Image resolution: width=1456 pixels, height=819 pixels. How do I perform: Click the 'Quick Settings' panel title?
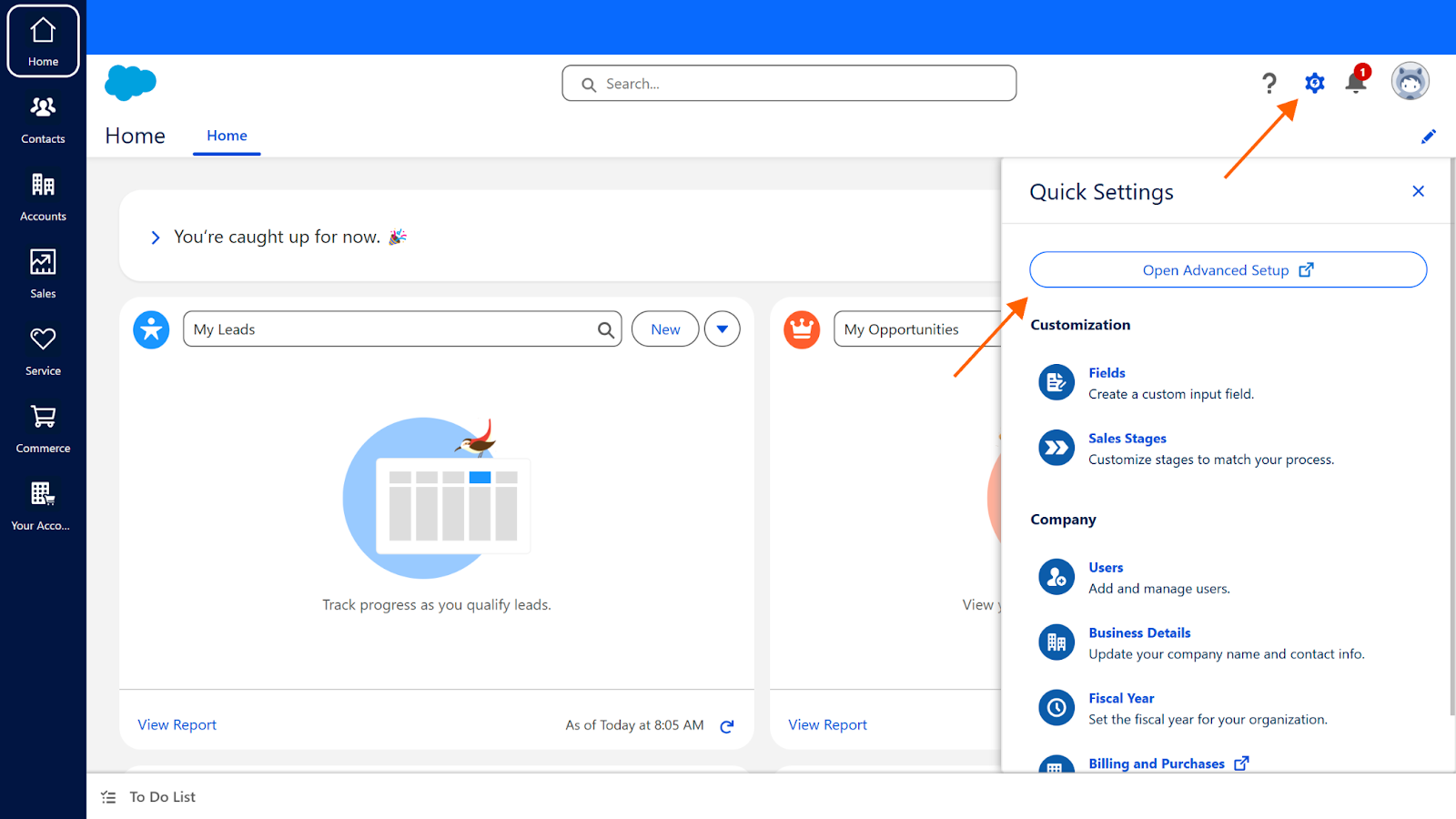click(1101, 192)
